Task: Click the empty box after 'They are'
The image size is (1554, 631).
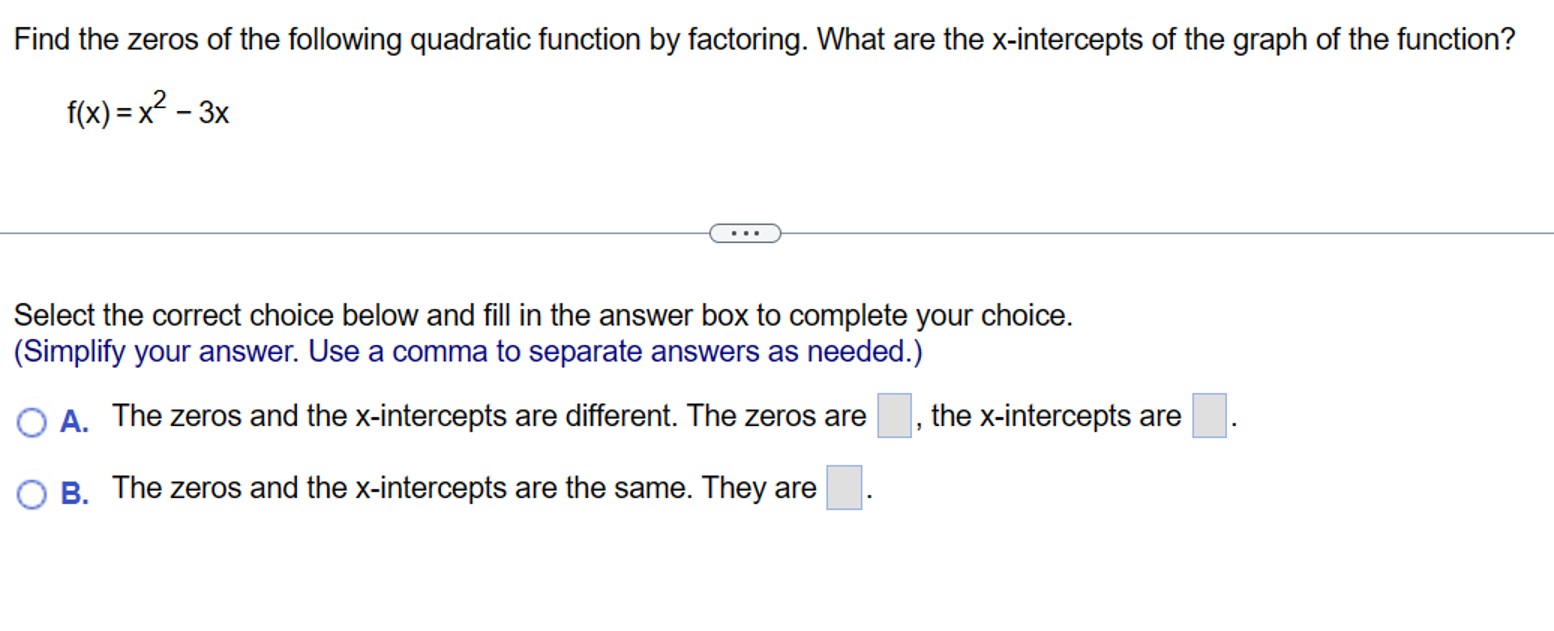Action: [843, 486]
